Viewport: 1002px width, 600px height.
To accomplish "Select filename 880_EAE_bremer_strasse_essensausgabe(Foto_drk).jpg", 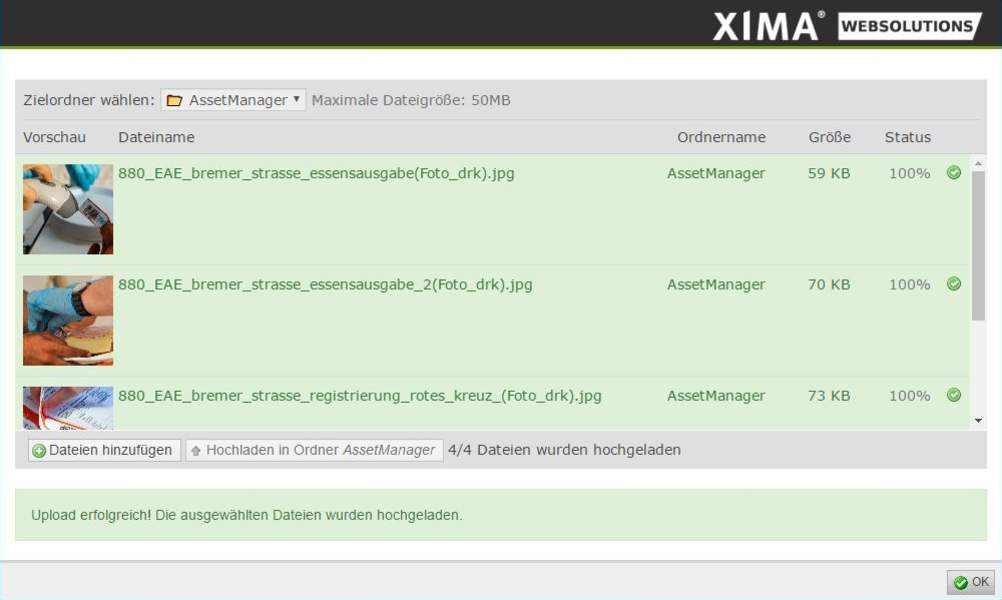I will [x=316, y=173].
